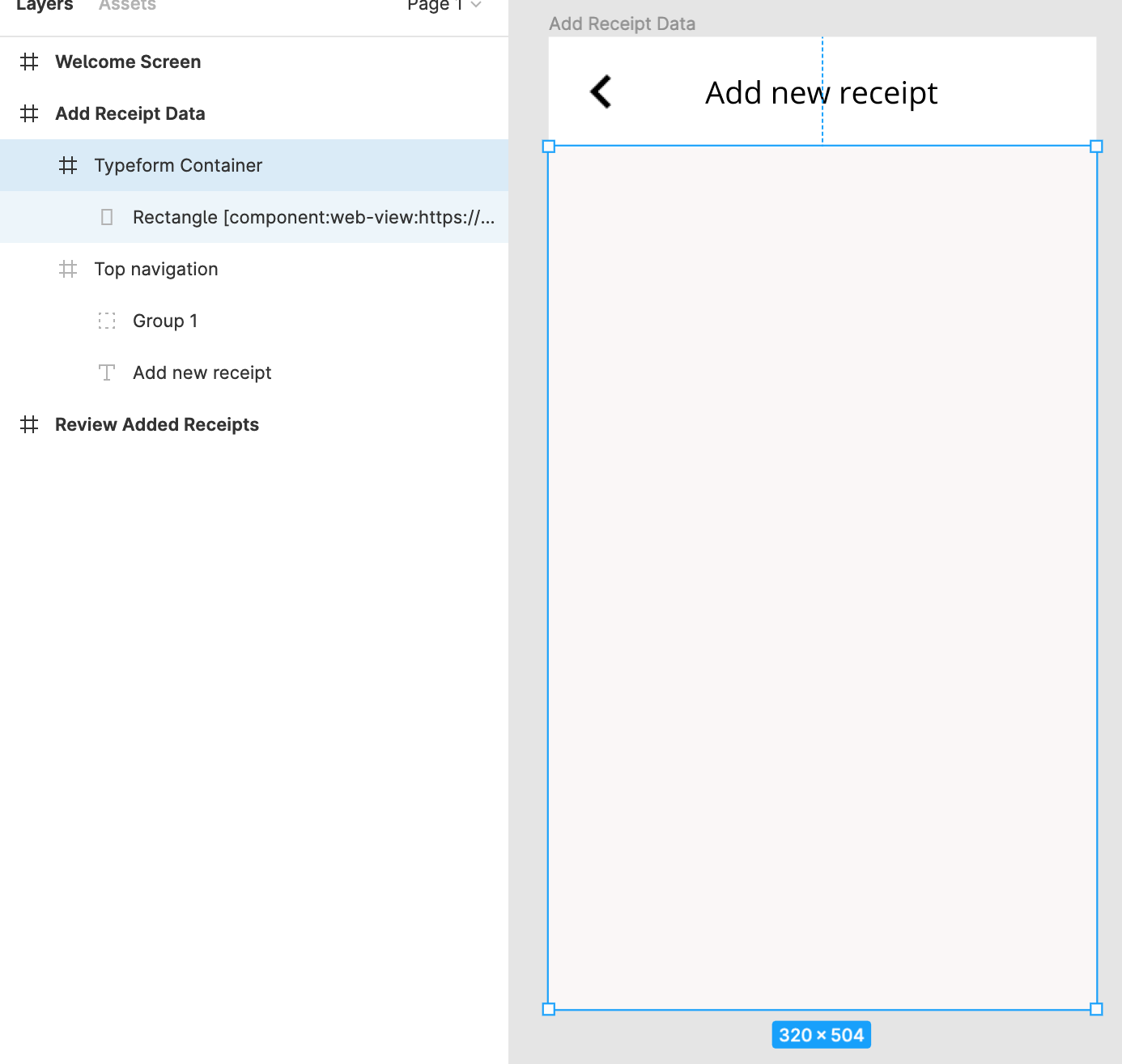Open the Page 1 dropdown
Image resolution: width=1122 pixels, height=1064 pixels.
pos(444,6)
